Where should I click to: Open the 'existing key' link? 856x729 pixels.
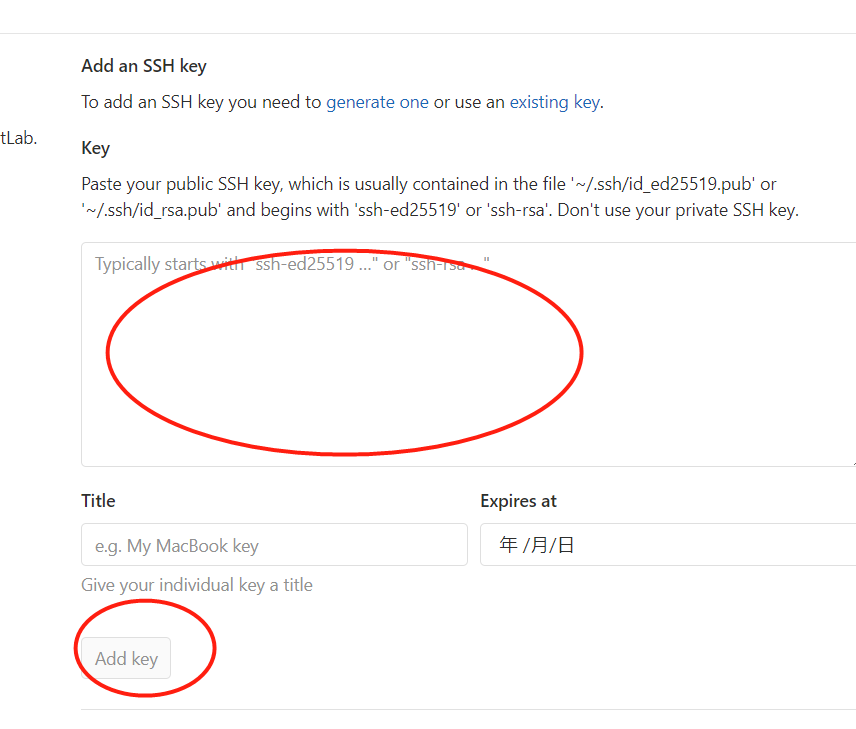pyautogui.click(x=555, y=102)
